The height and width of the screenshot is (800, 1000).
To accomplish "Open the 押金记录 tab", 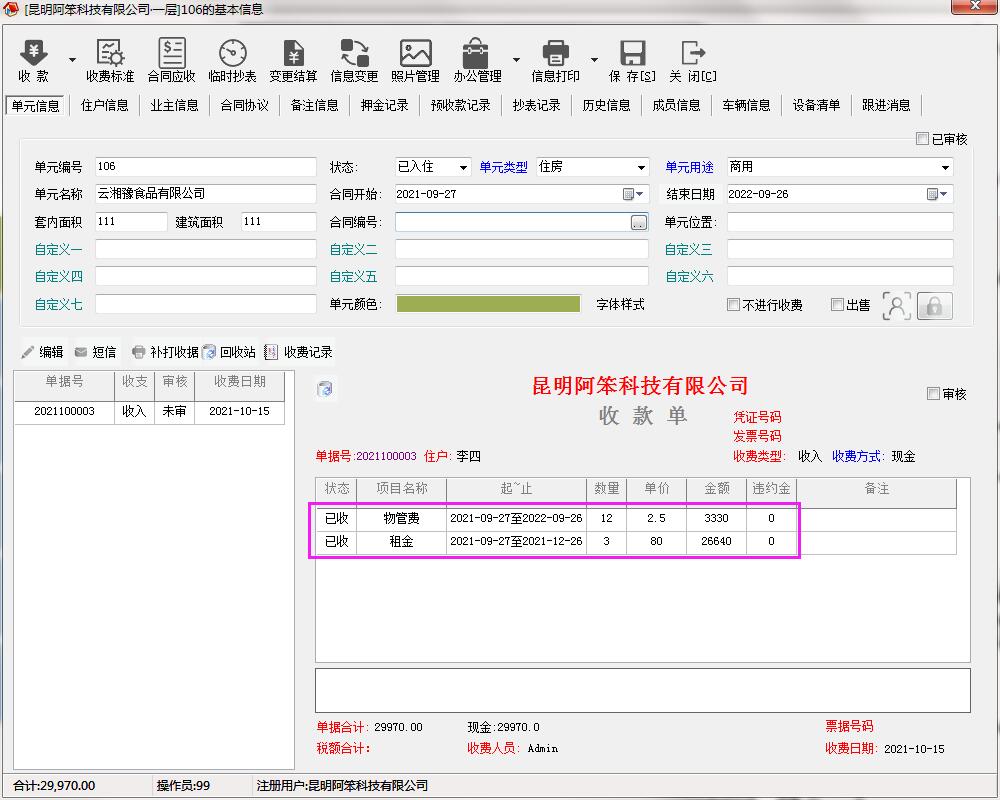I will 385,105.
